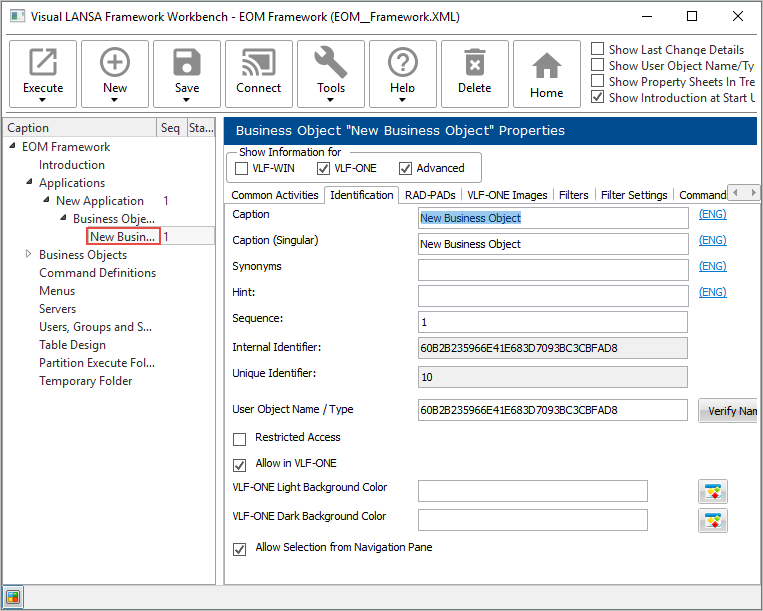
Task: Click the (ENG) link beside Hint
Action: point(712,292)
